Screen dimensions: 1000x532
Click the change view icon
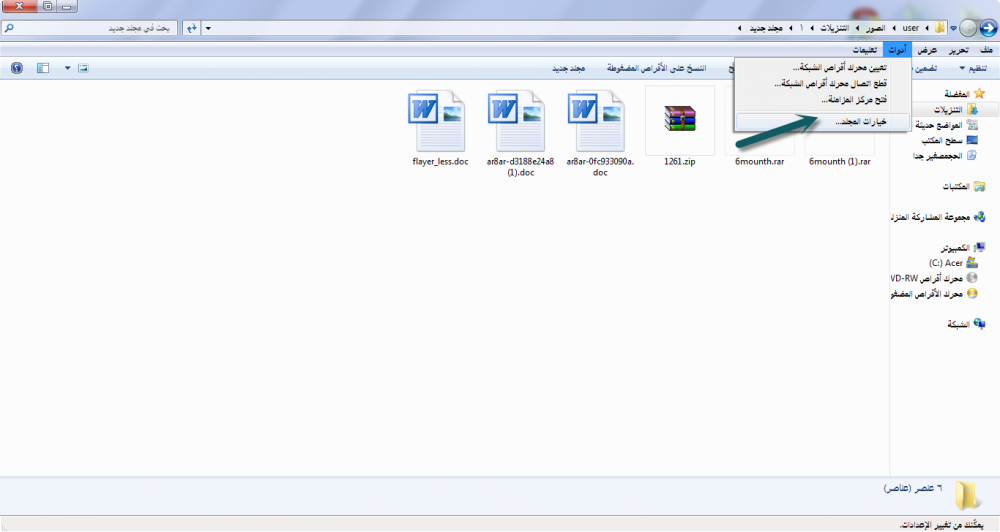pyautogui.click(x=84, y=68)
